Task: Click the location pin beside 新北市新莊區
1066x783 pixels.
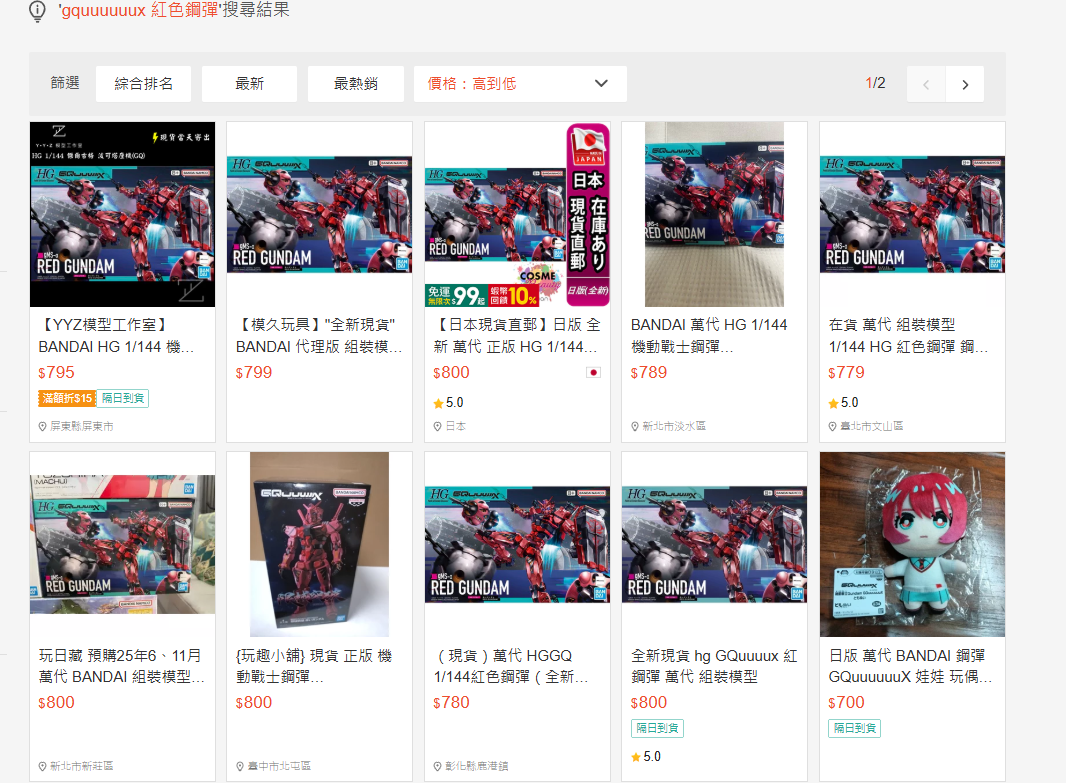Action: tap(43, 766)
